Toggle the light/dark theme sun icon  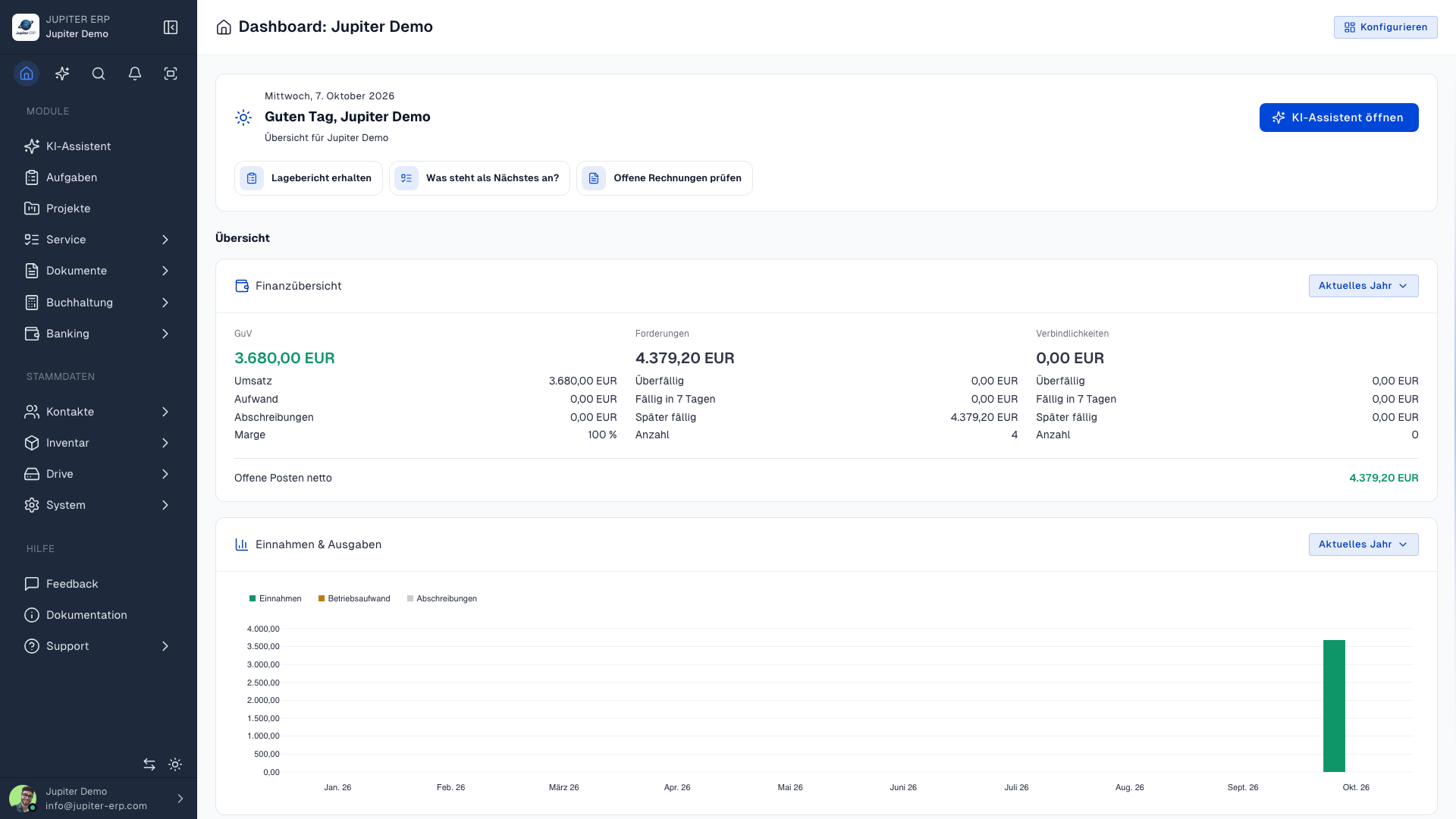tap(175, 764)
